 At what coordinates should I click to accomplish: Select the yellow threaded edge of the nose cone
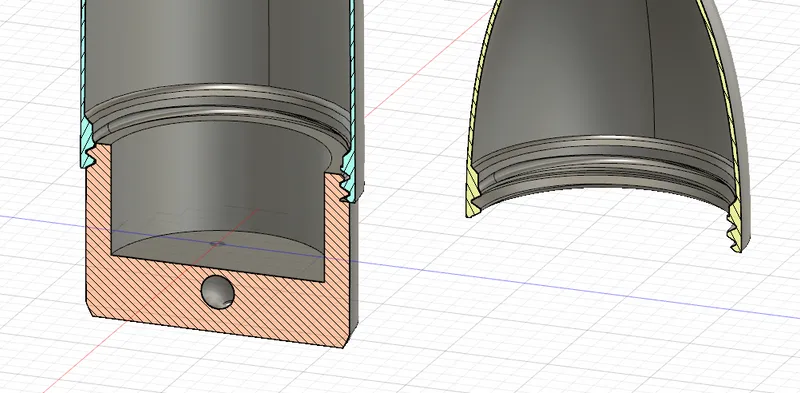click(x=735, y=225)
